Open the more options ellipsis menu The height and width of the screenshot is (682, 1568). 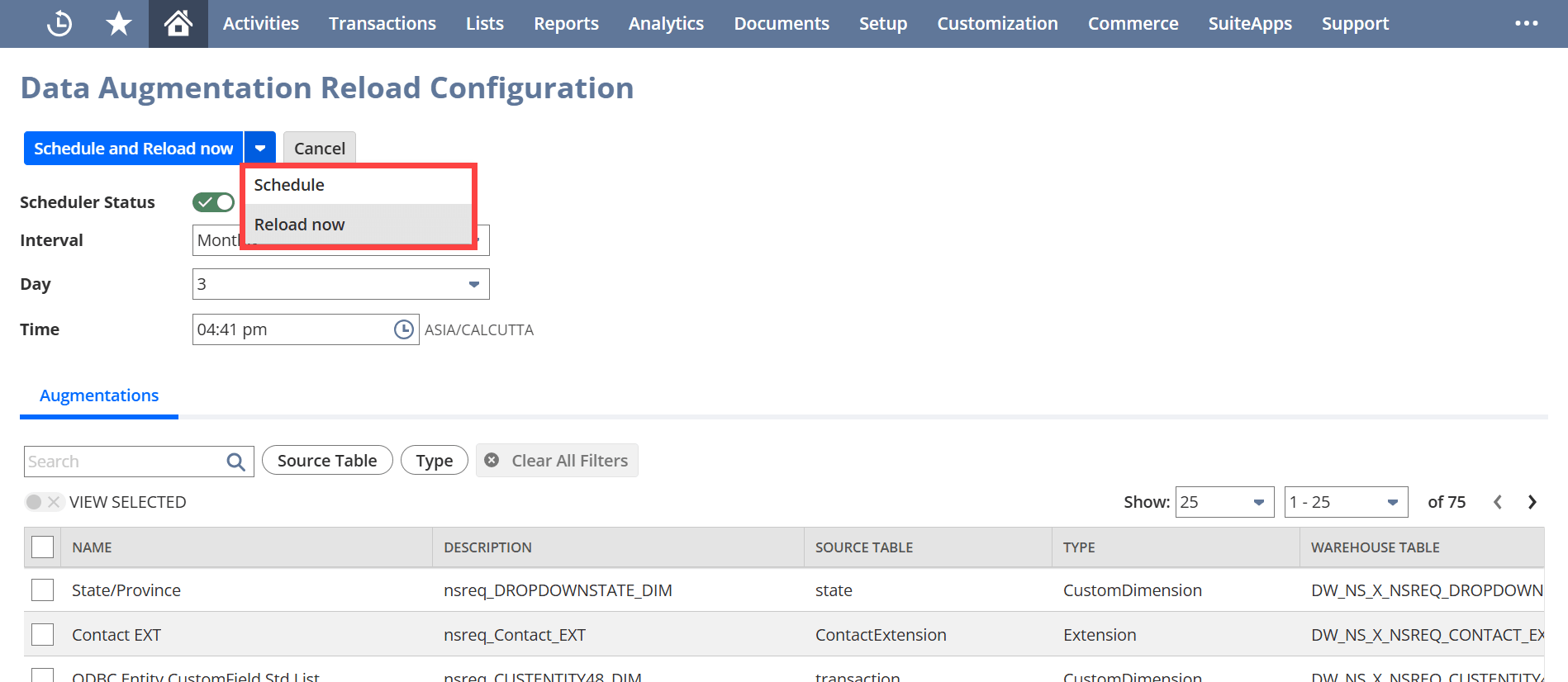pyautogui.click(x=1526, y=24)
